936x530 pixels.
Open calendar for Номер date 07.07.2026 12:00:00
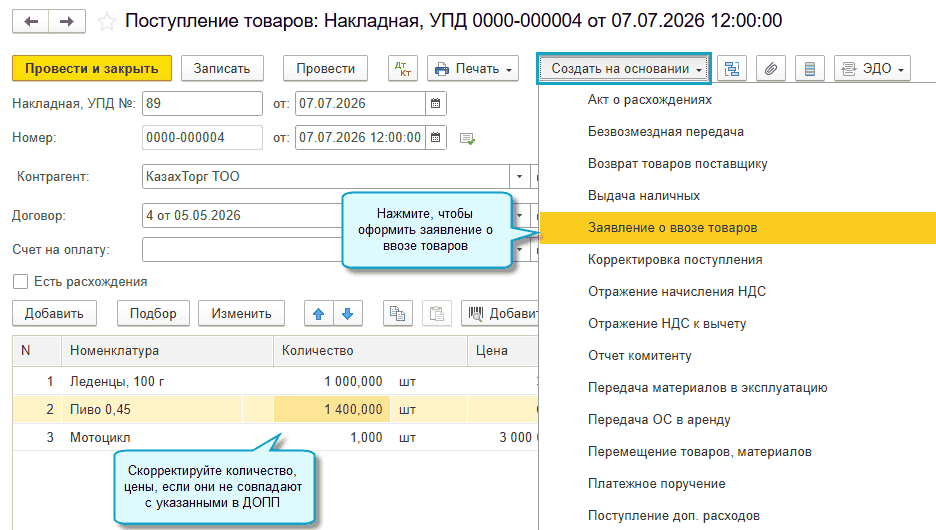point(436,137)
